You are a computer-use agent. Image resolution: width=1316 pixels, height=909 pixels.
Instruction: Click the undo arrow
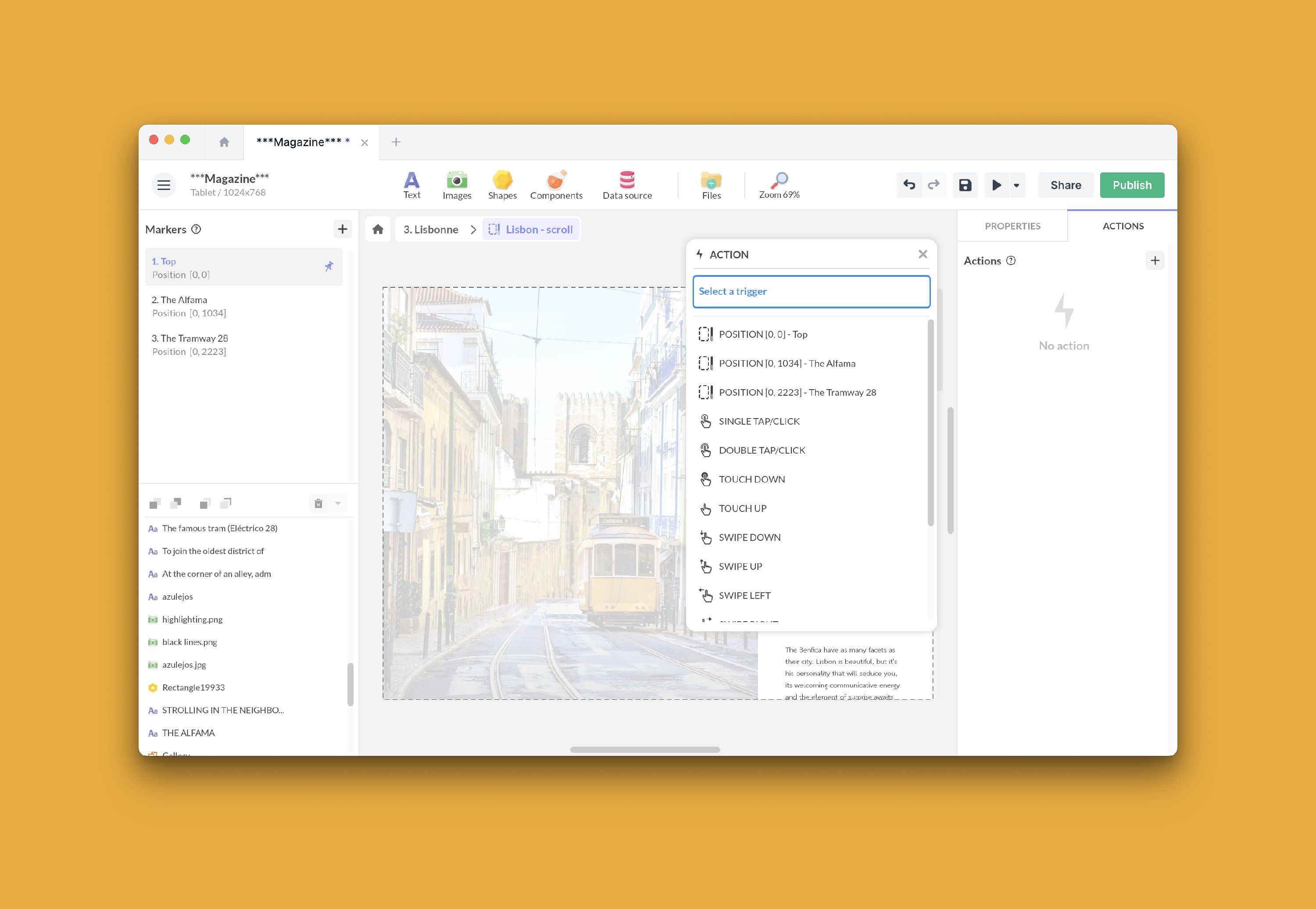(909, 185)
